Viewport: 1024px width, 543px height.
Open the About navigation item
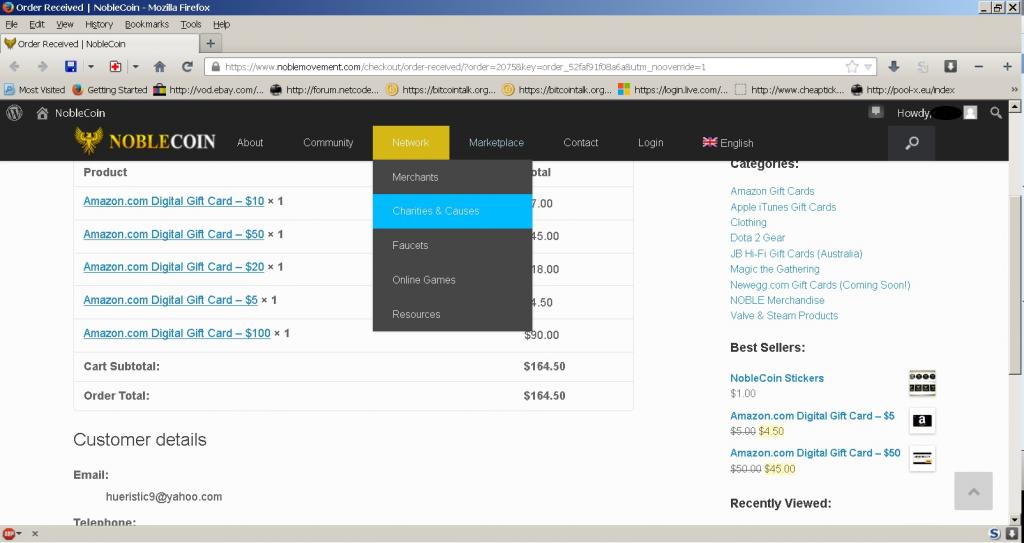(x=249, y=142)
